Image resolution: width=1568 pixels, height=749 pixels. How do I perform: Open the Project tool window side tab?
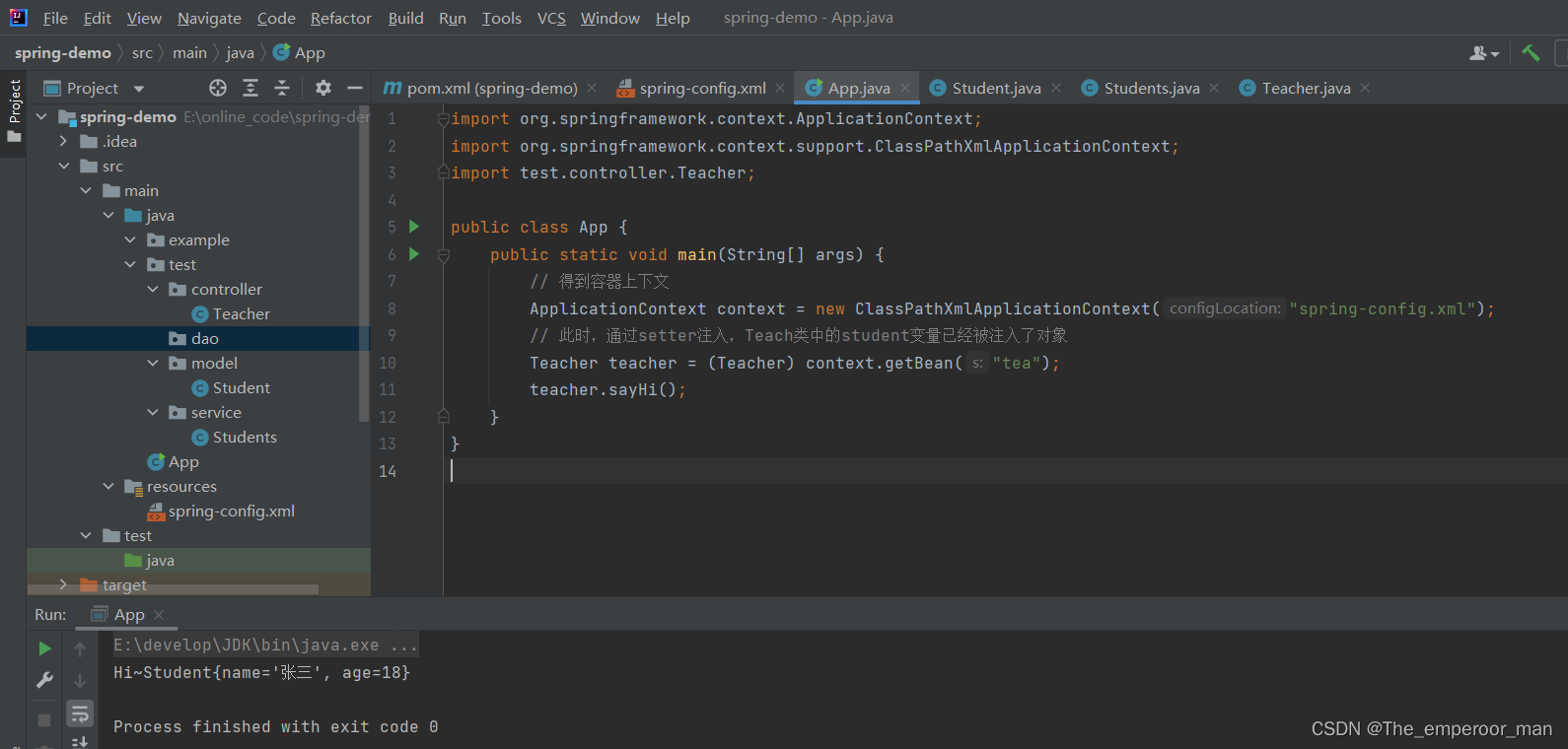click(x=14, y=110)
